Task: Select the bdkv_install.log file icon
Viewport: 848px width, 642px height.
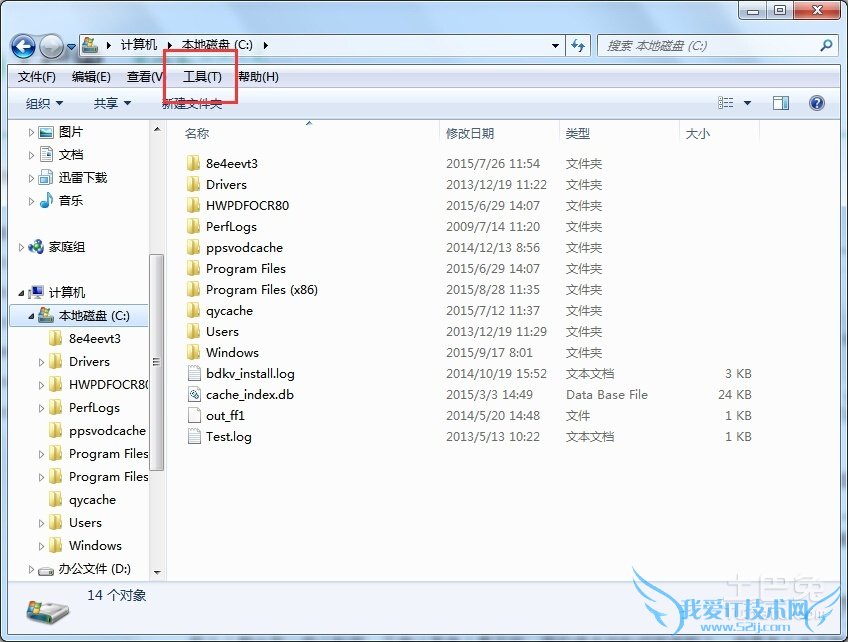Action: [194, 374]
